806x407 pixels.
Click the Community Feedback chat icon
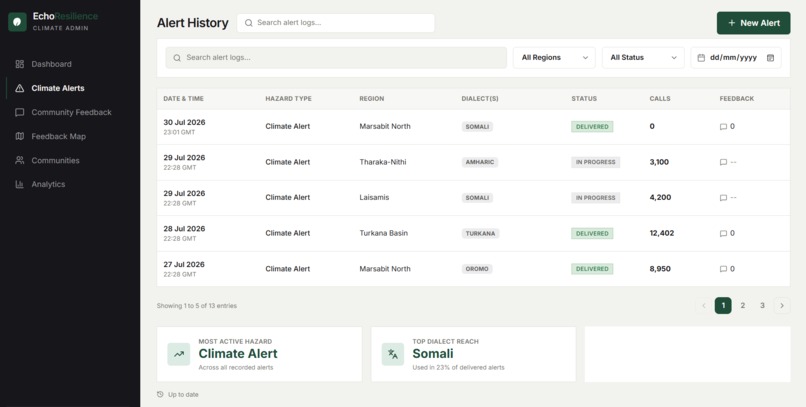point(20,113)
